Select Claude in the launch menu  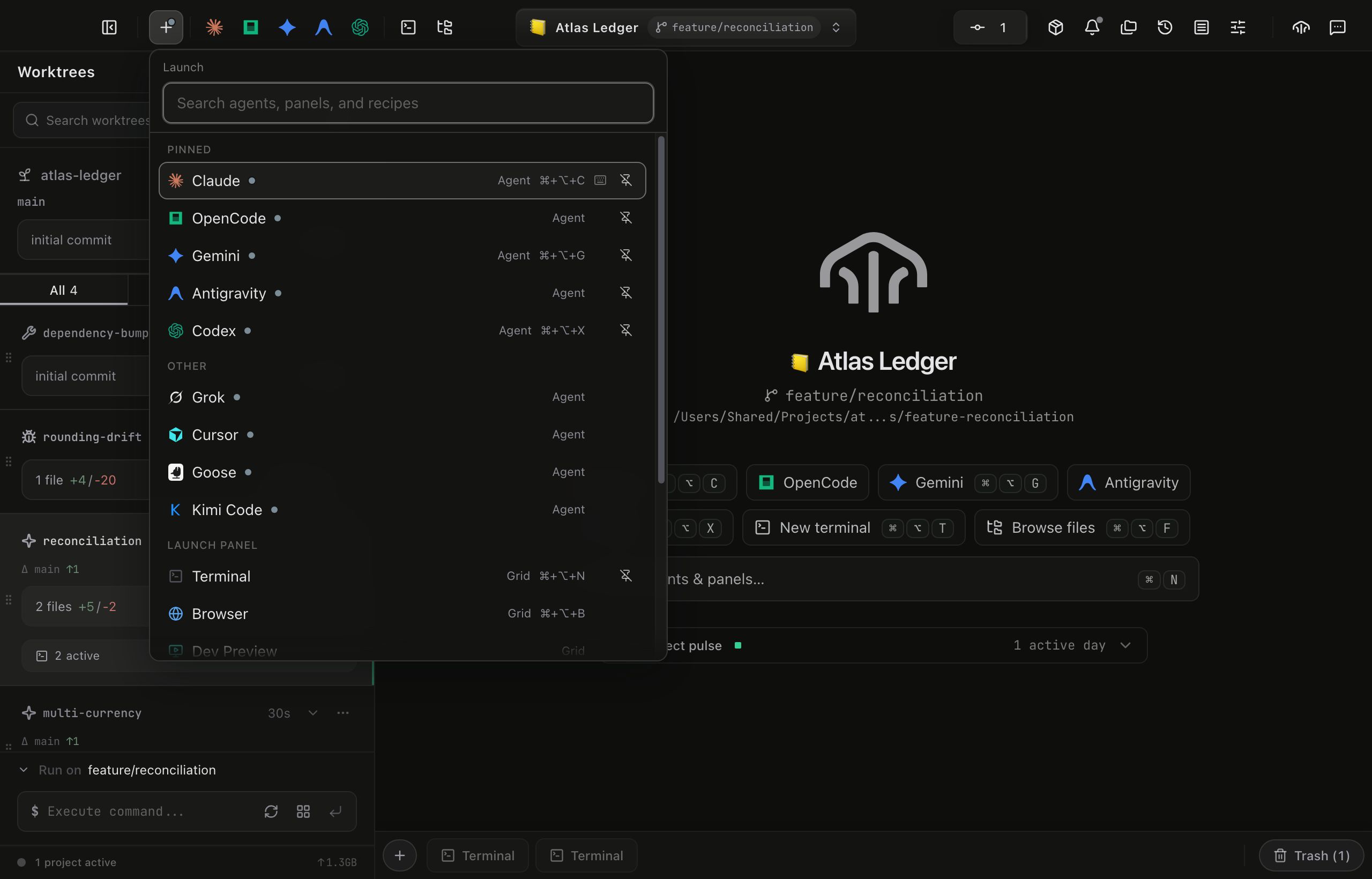(402, 181)
